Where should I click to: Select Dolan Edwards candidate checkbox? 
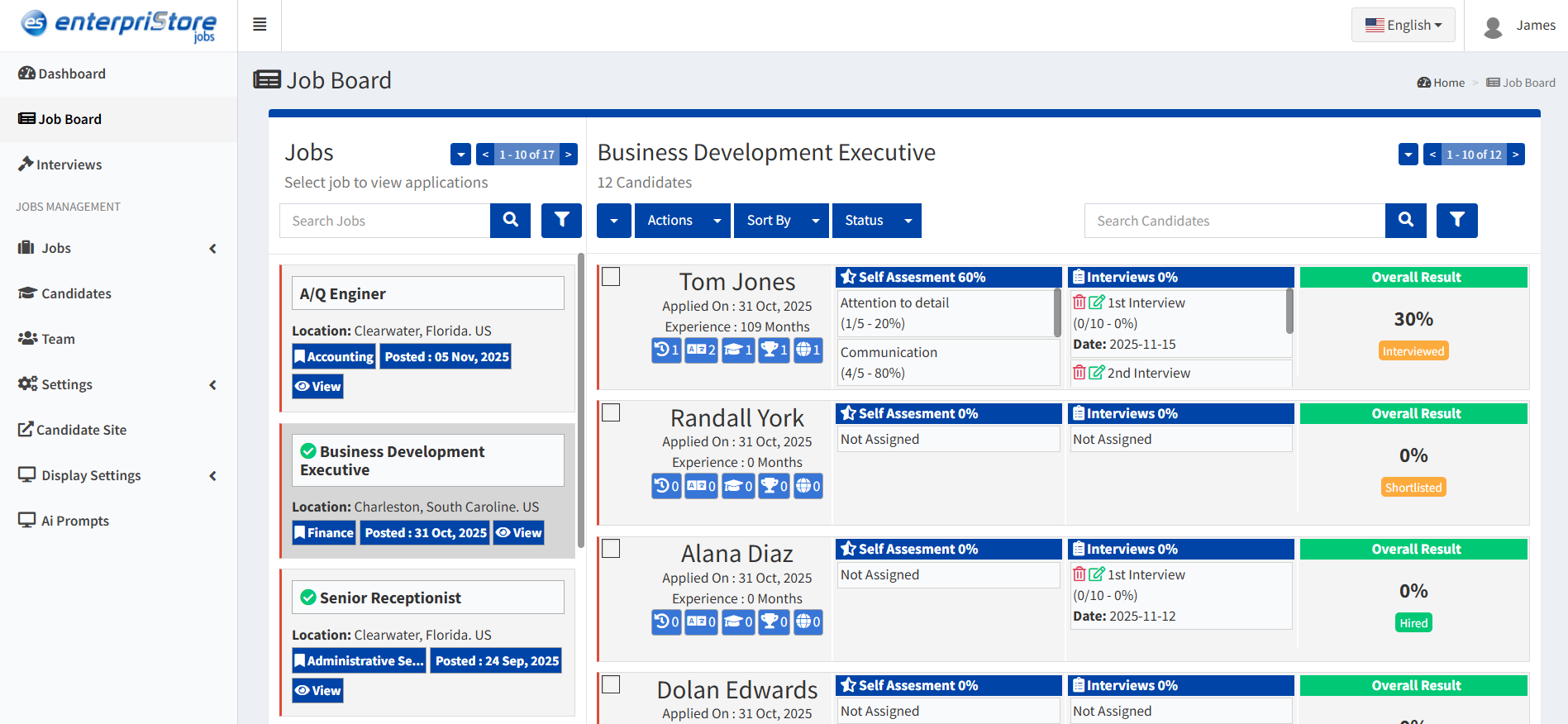611,684
